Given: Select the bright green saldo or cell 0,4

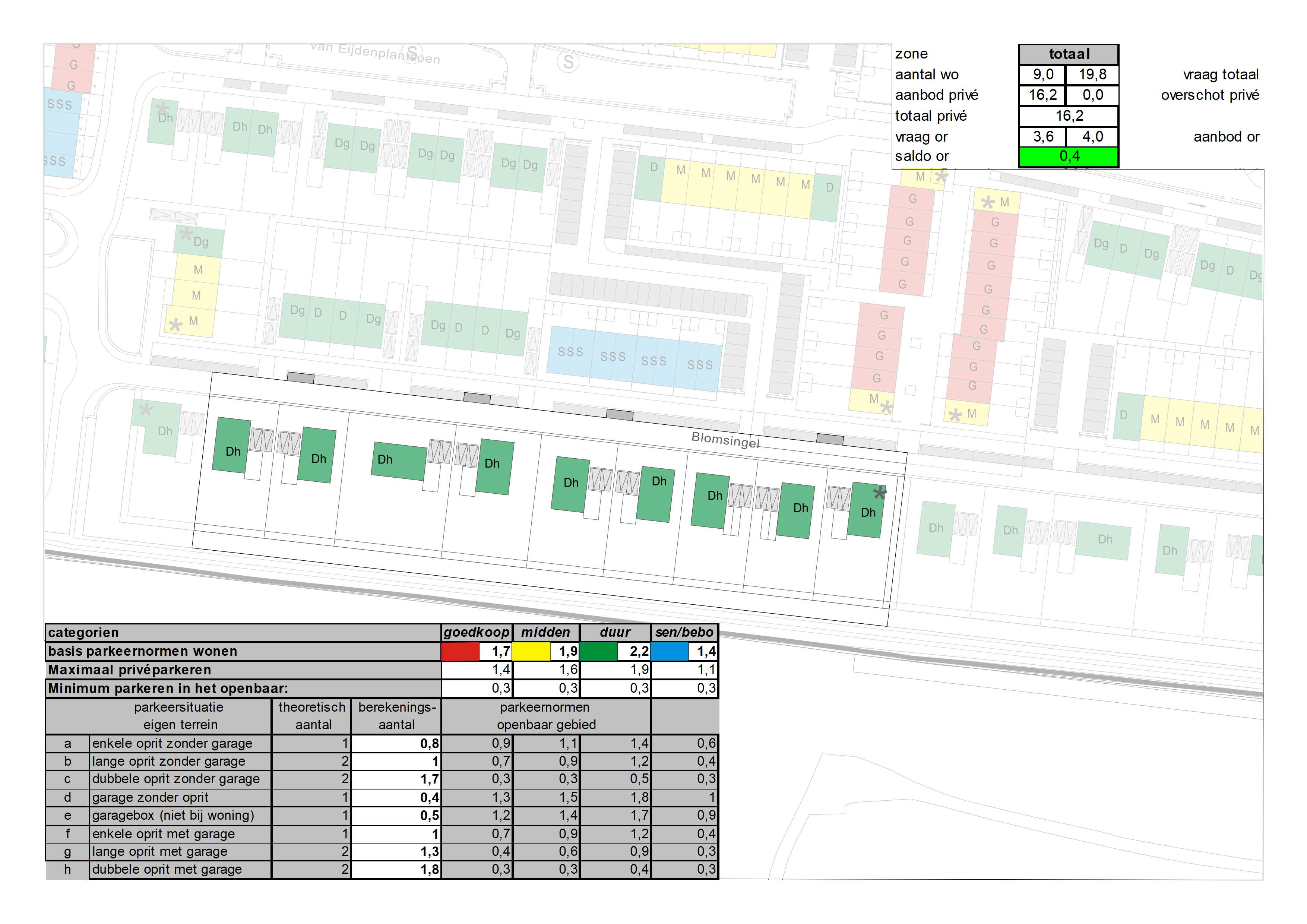Looking at the screenshot, I should (1069, 156).
